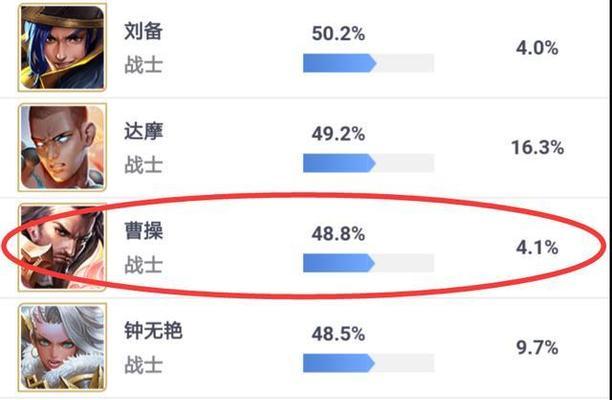
Task: Click 曹操's win rate progress bar
Action: (368, 263)
